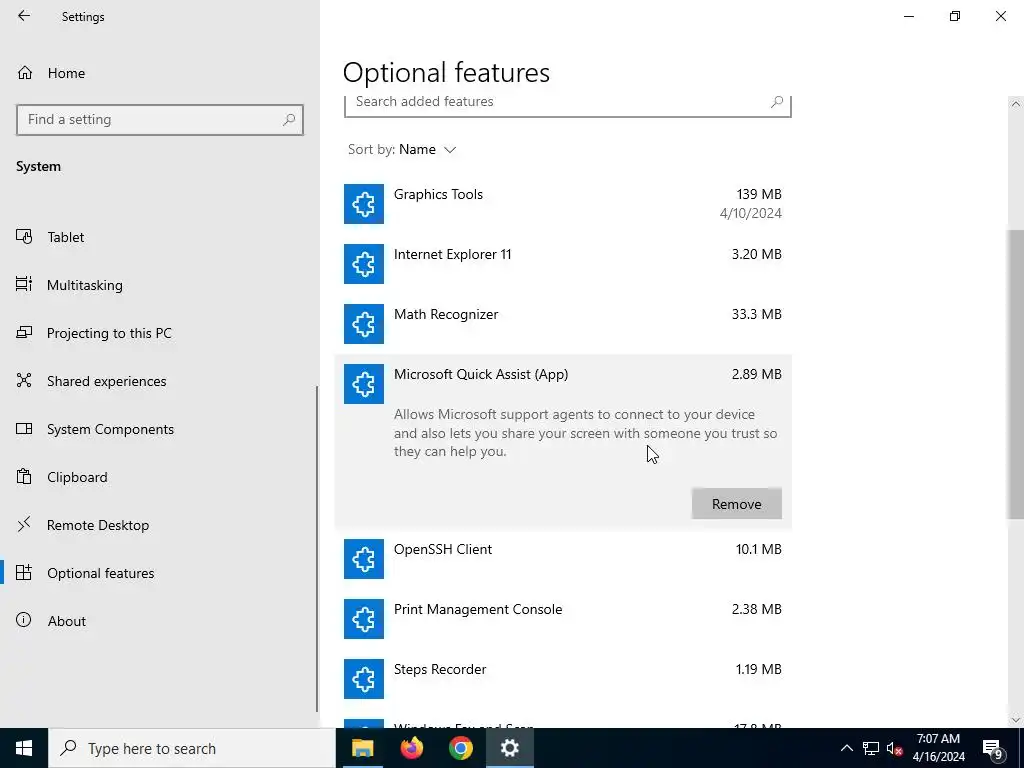This screenshot has width=1024, height=768.
Task: Click the features list vertical scrollbar thumb
Action: pos(1015,374)
